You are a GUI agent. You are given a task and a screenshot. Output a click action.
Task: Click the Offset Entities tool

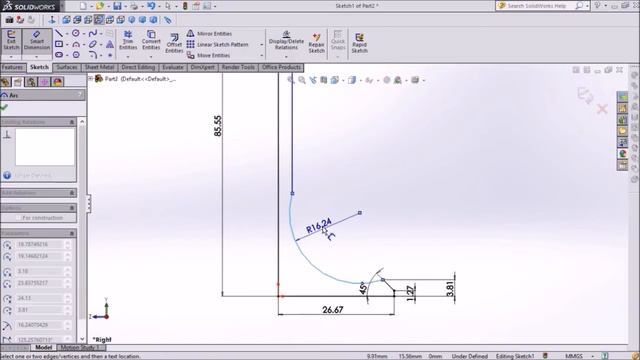coord(174,43)
